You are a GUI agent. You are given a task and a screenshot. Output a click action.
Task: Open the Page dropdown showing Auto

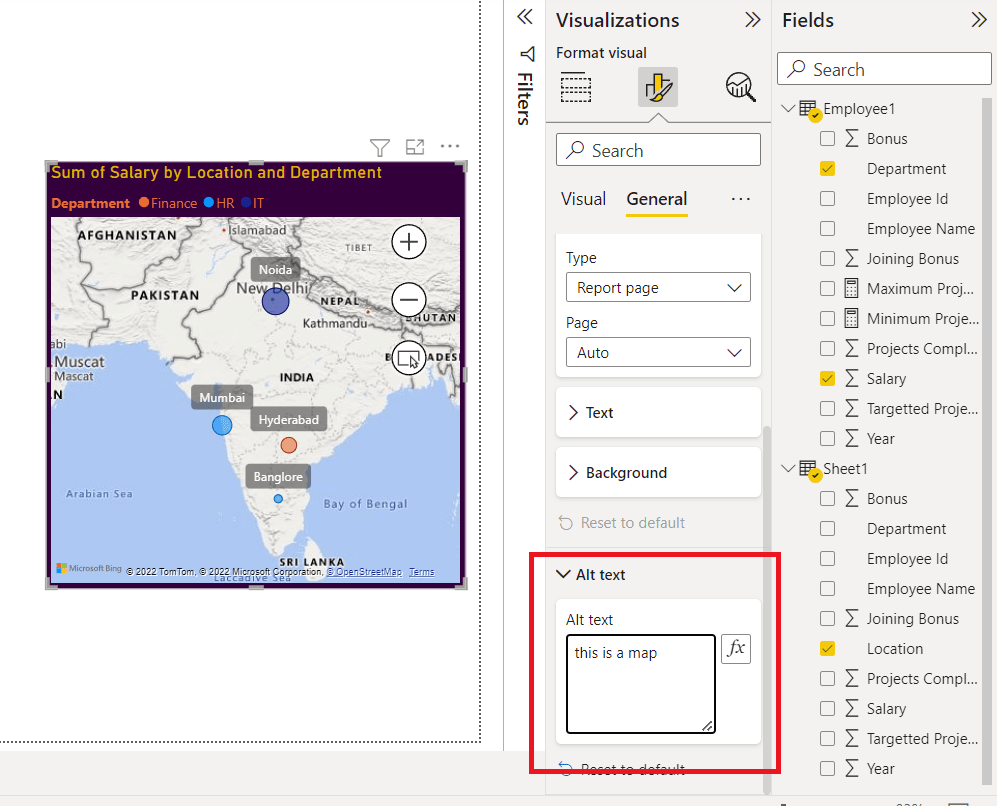coord(657,352)
